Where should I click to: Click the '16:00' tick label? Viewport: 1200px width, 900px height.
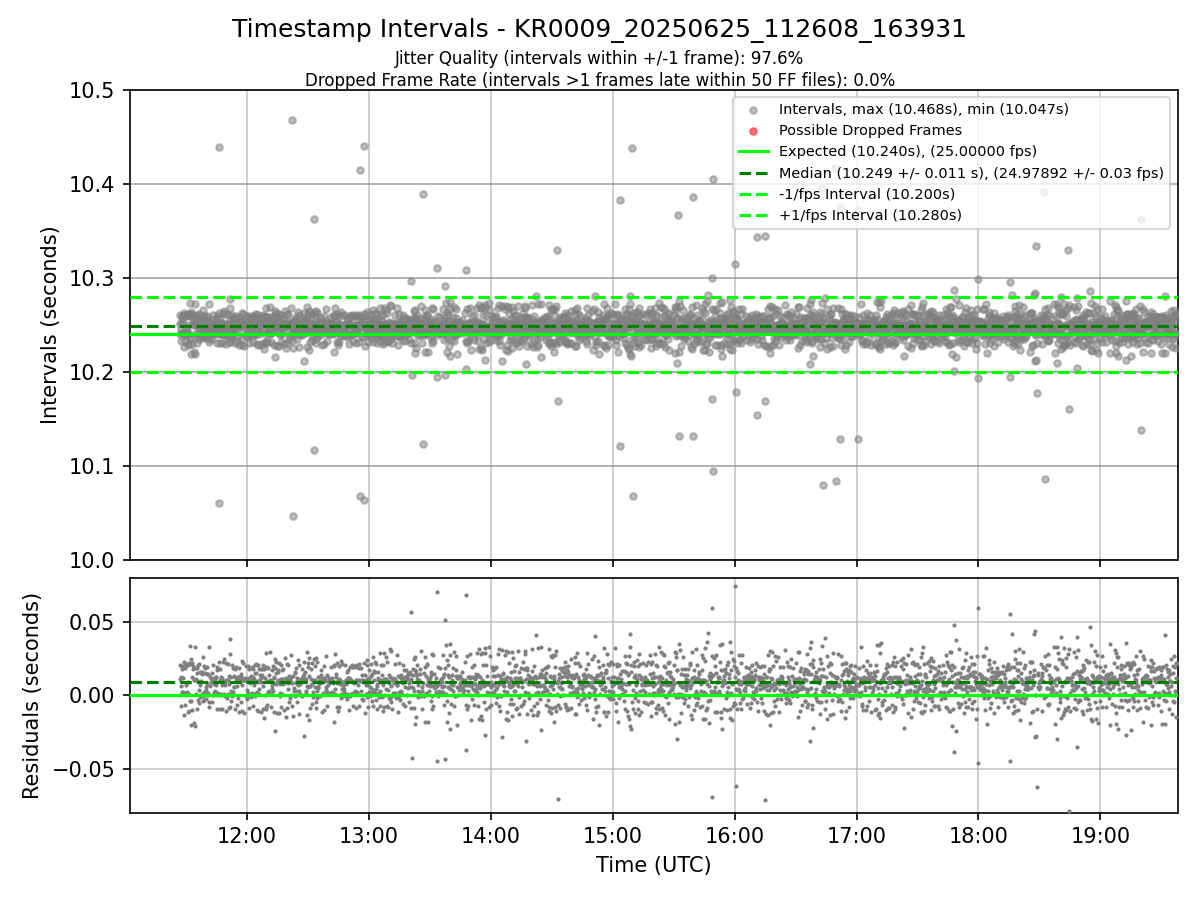tap(735, 835)
